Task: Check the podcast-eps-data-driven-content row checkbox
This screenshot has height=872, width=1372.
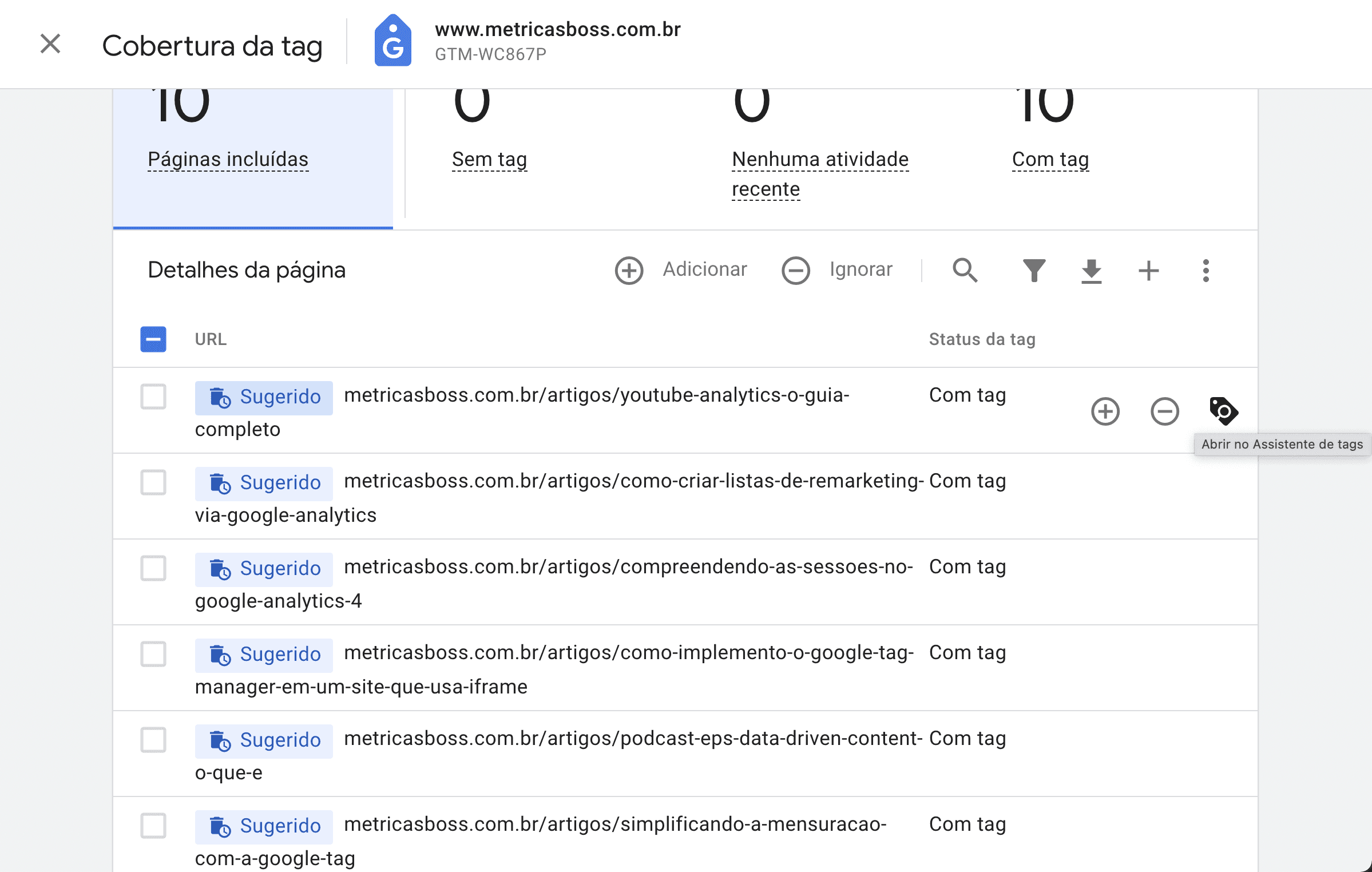Action: coord(153,740)
